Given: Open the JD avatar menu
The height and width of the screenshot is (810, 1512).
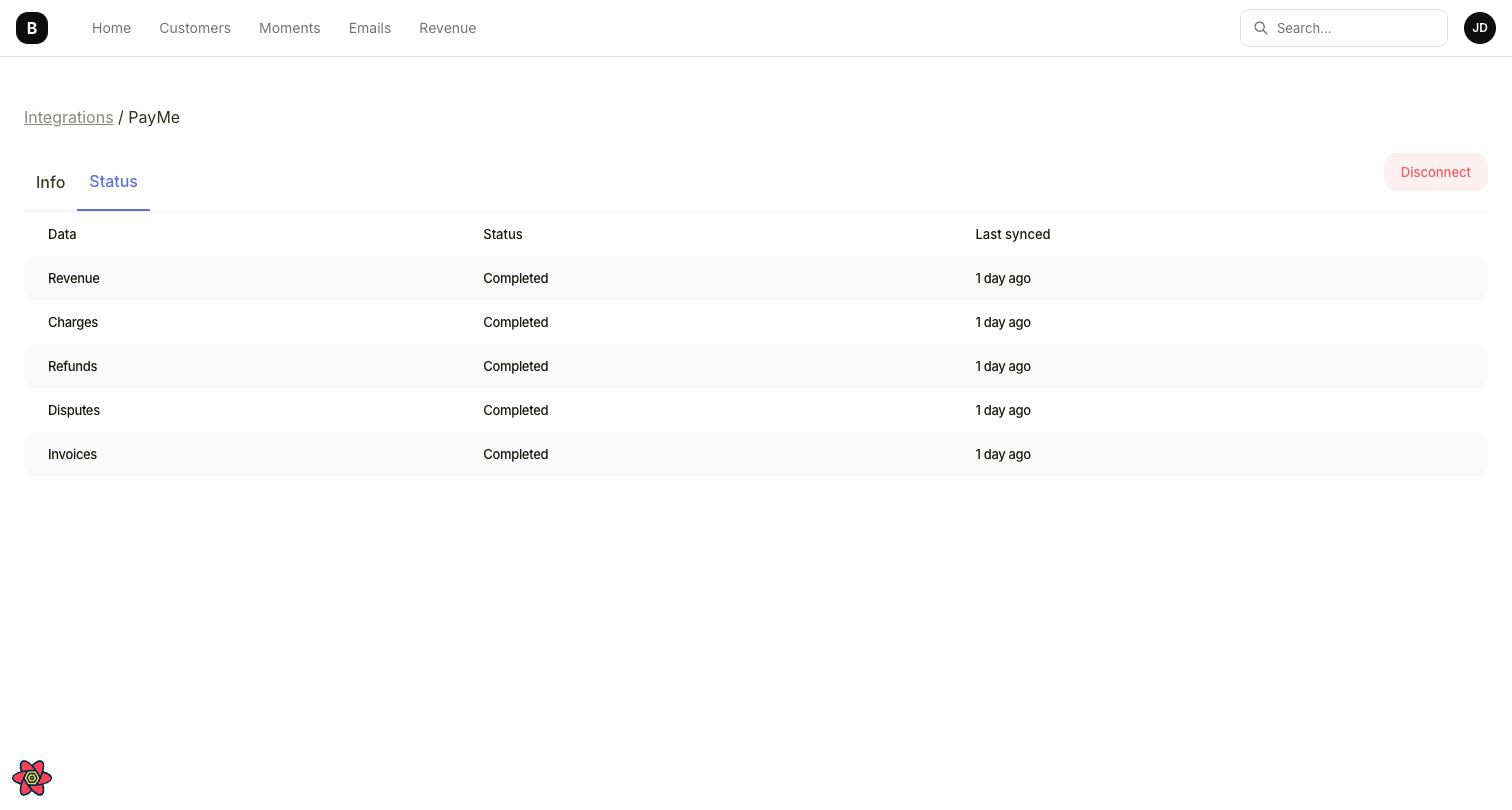Looking at the screenshot, I should click(1480, 28).
